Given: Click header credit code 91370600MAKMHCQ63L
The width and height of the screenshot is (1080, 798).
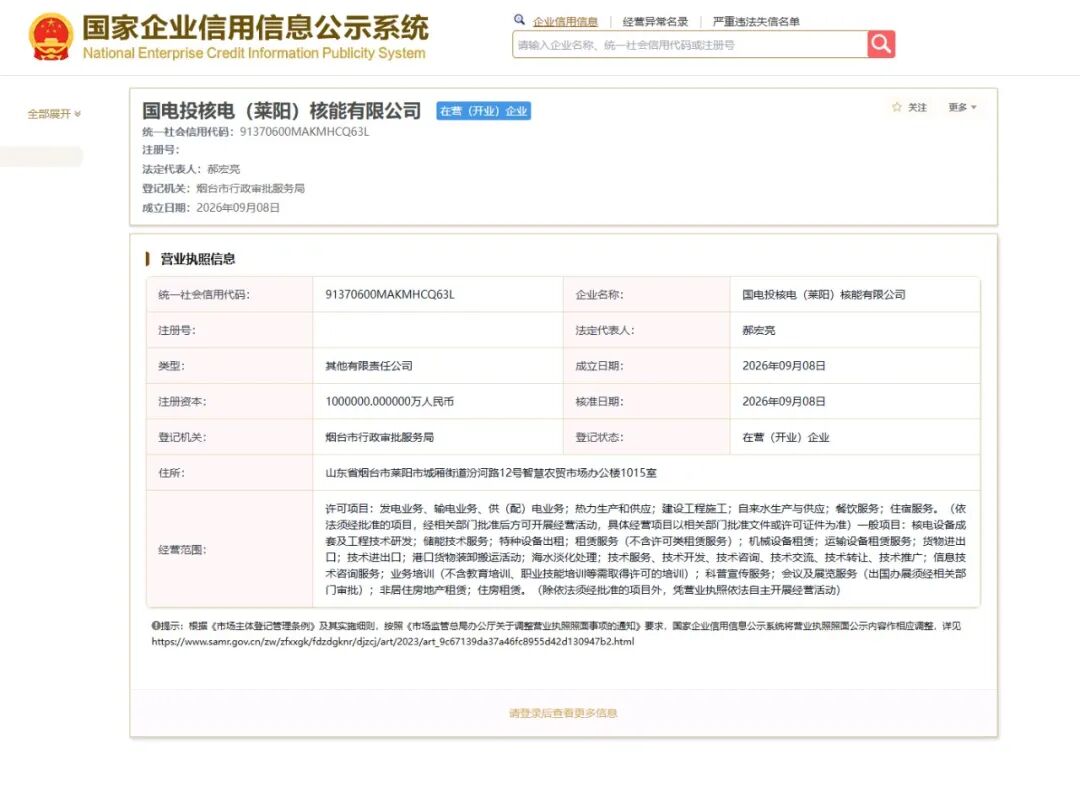Looking at the screenshot, I should pyautogui.click(x=304, y=132).
